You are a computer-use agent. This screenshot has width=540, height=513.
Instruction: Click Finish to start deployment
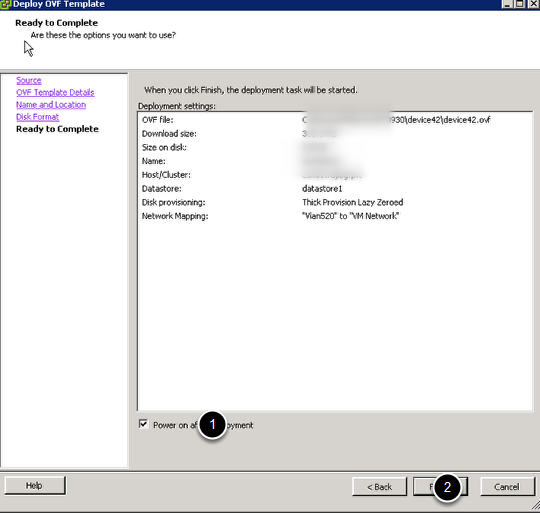pos(440,487)
